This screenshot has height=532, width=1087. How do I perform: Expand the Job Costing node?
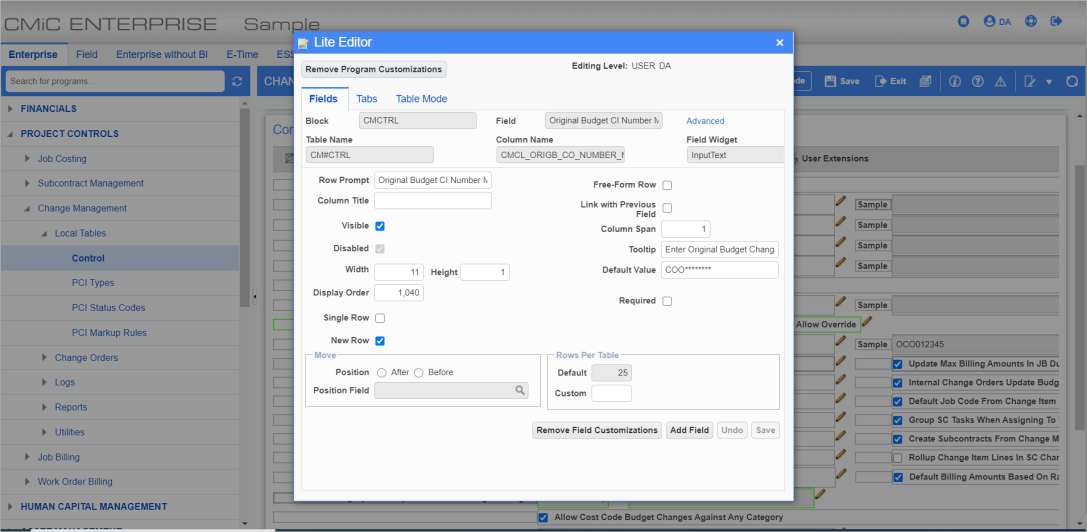pos(28,159)
